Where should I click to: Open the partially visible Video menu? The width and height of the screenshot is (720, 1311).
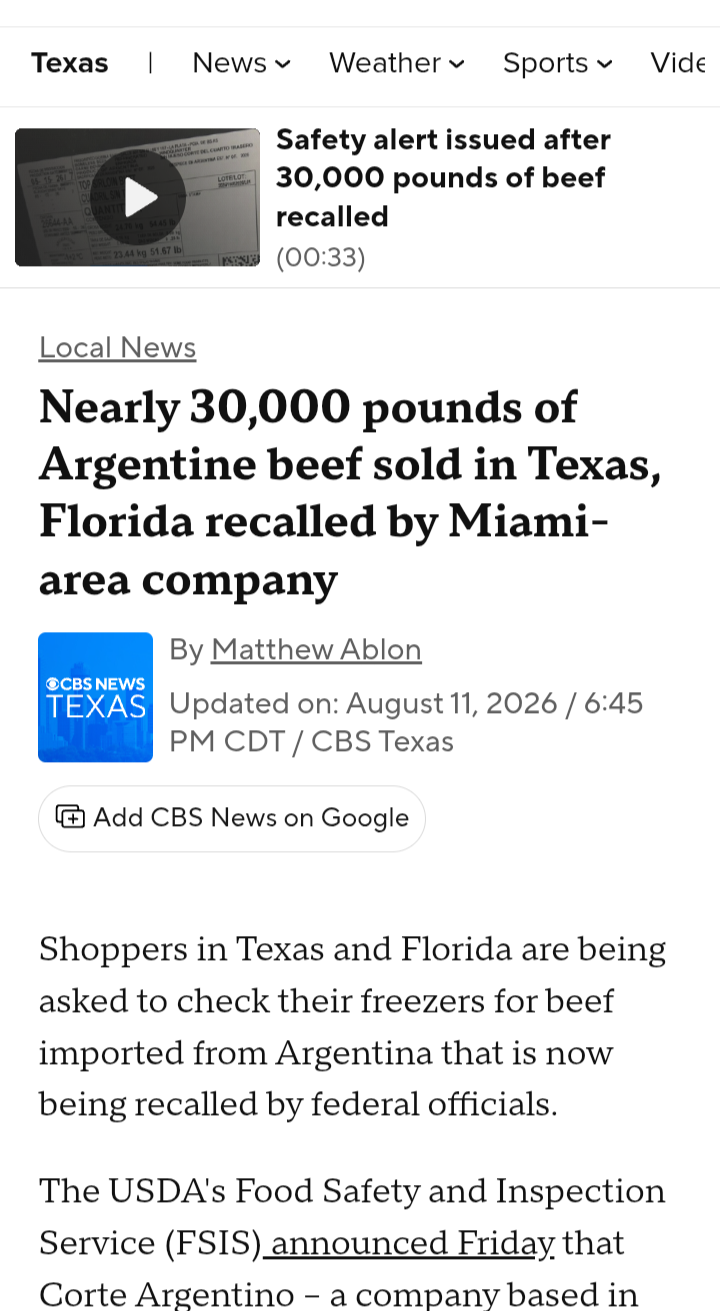[684, 63]
